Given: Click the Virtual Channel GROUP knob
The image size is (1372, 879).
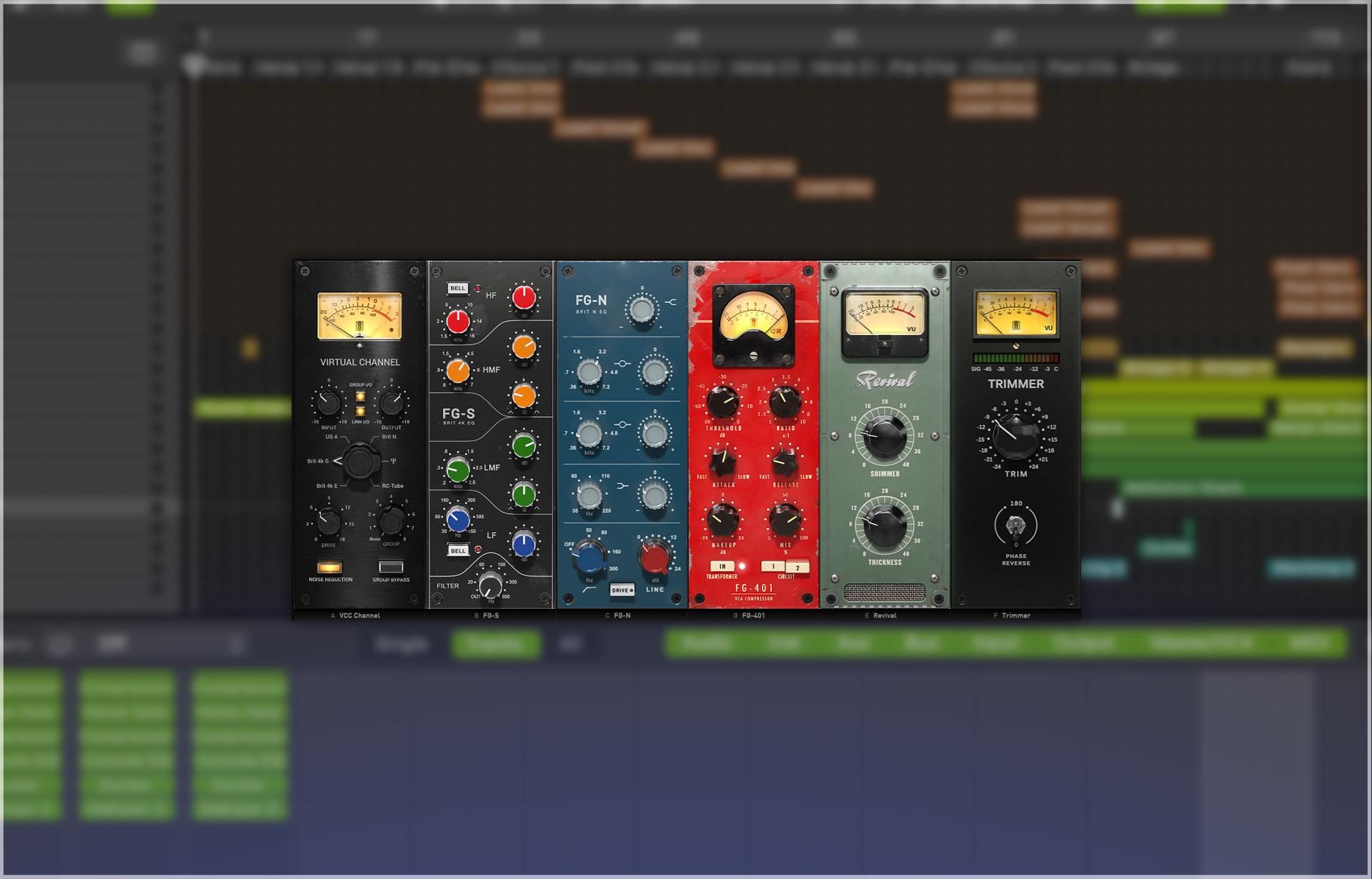Looking at the screenshot, I should [x=392, y=521].
